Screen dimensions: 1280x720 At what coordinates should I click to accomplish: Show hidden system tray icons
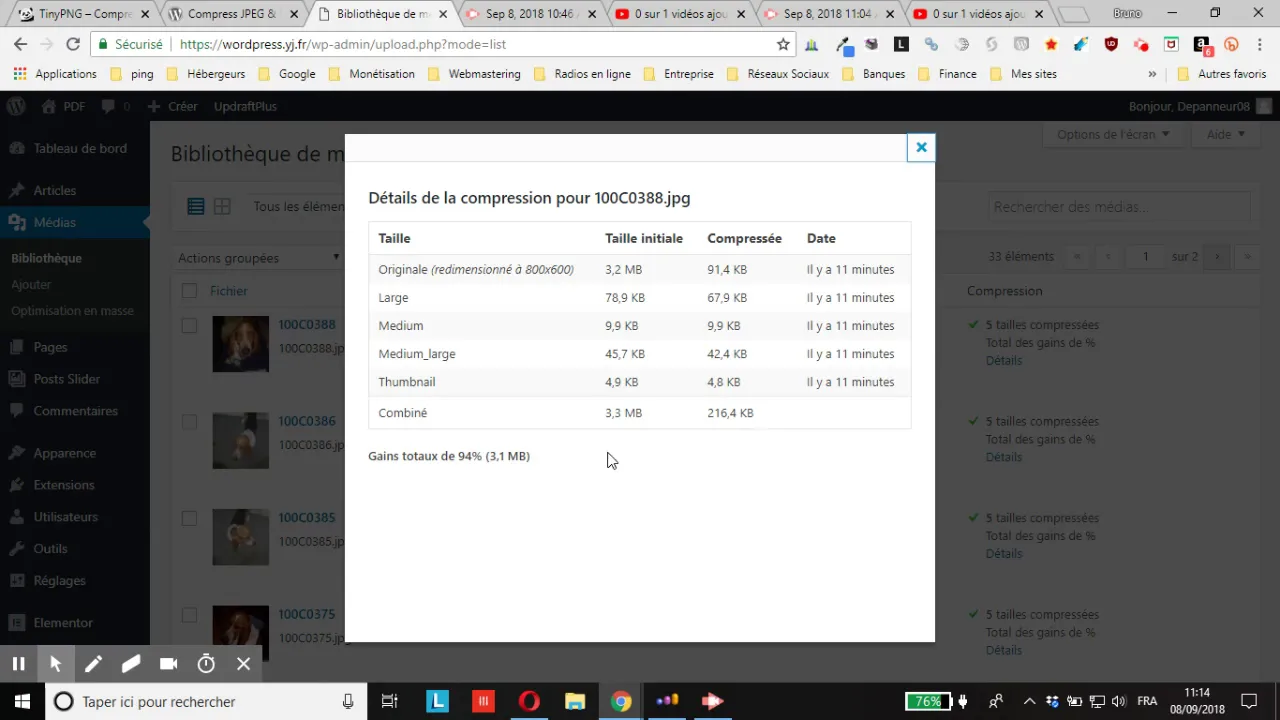1028,701
